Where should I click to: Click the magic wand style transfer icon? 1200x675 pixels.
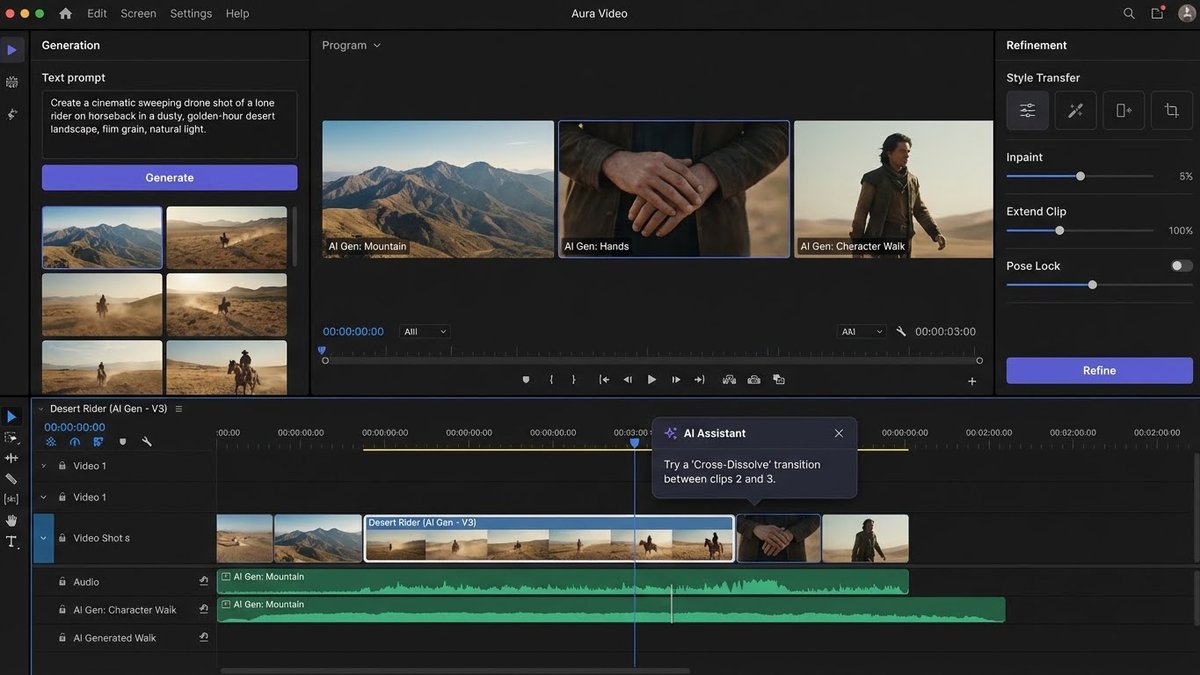point(1076,111)
